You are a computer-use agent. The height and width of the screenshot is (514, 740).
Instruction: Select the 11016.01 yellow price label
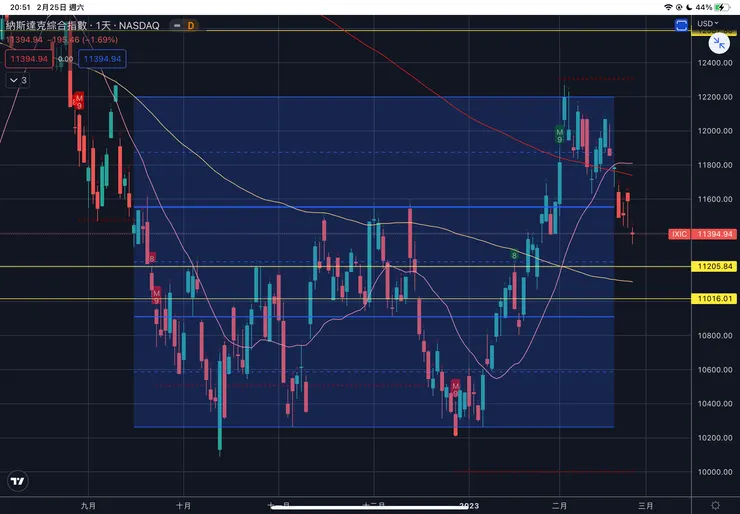point(715,298)
